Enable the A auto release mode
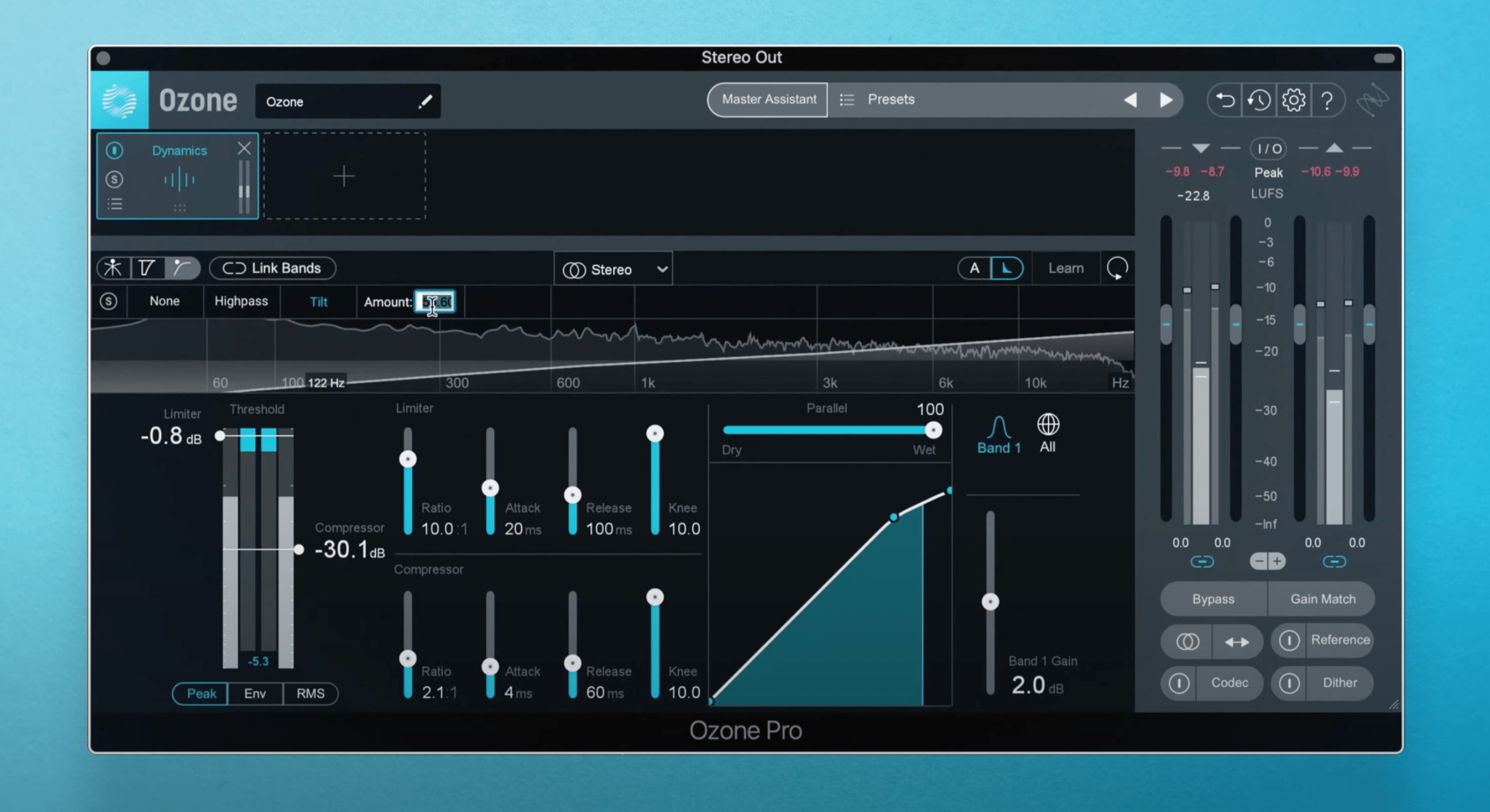1490x812 pixels. point(974,268)
